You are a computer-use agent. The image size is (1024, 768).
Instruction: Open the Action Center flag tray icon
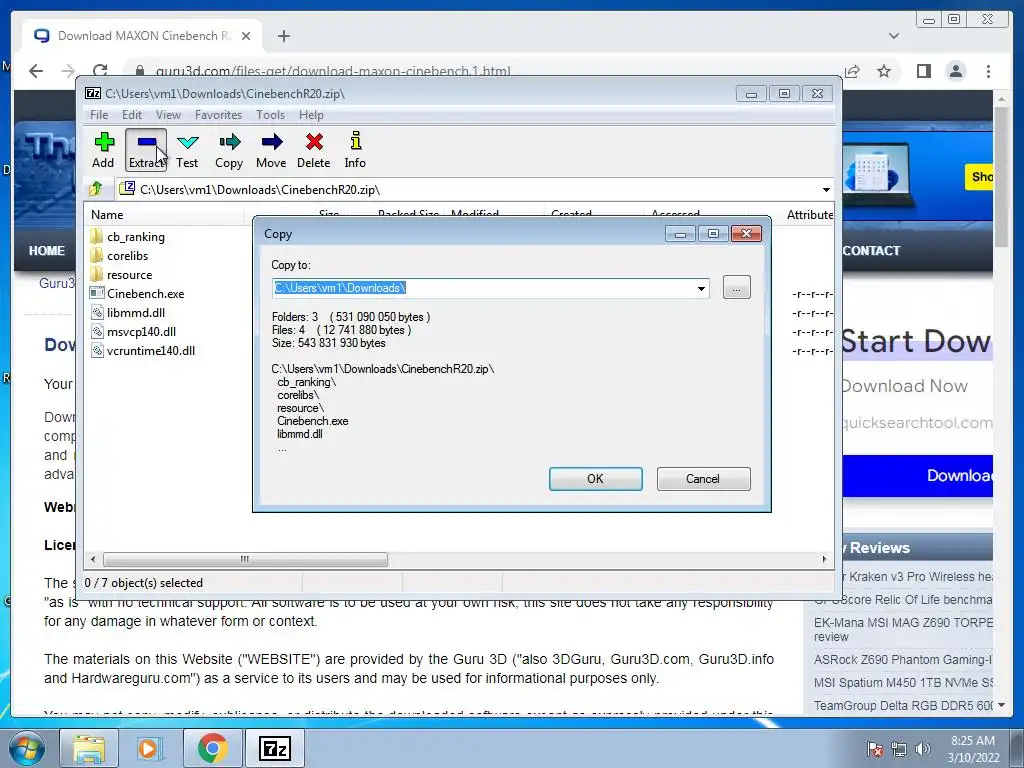click(874, 748)
